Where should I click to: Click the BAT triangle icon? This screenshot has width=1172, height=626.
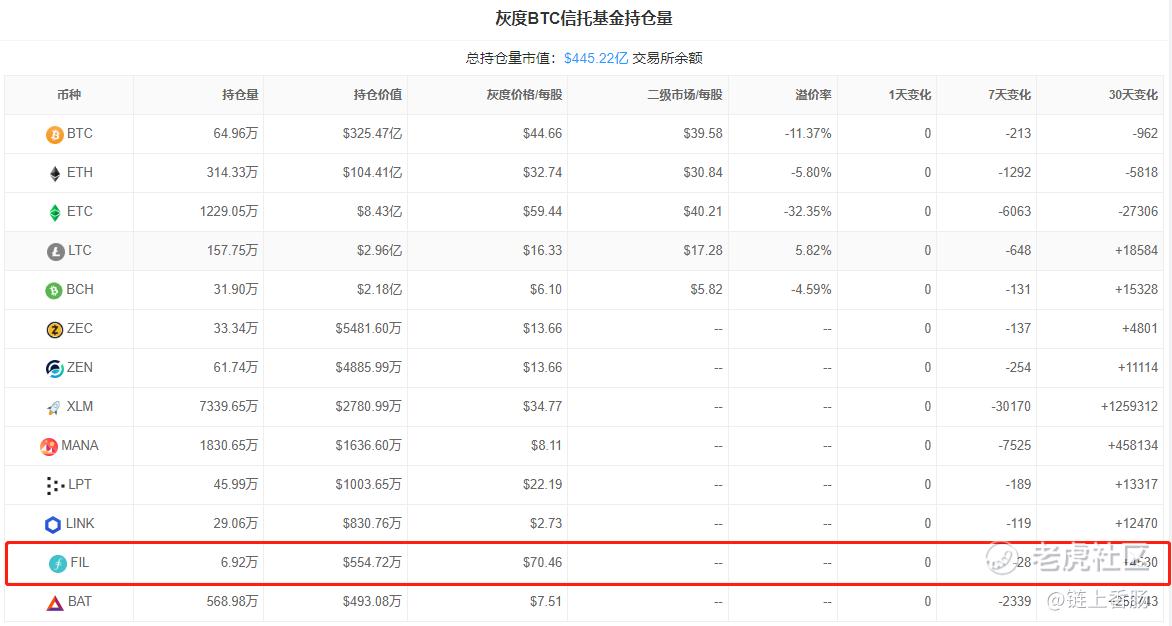[55, 603]
